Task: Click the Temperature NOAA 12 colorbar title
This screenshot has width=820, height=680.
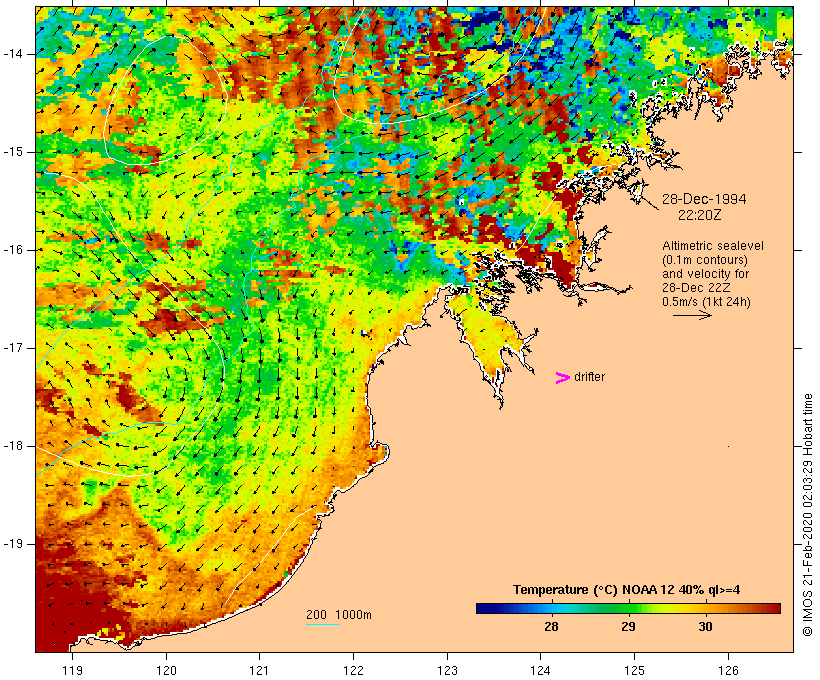Action: pos(627,590)
